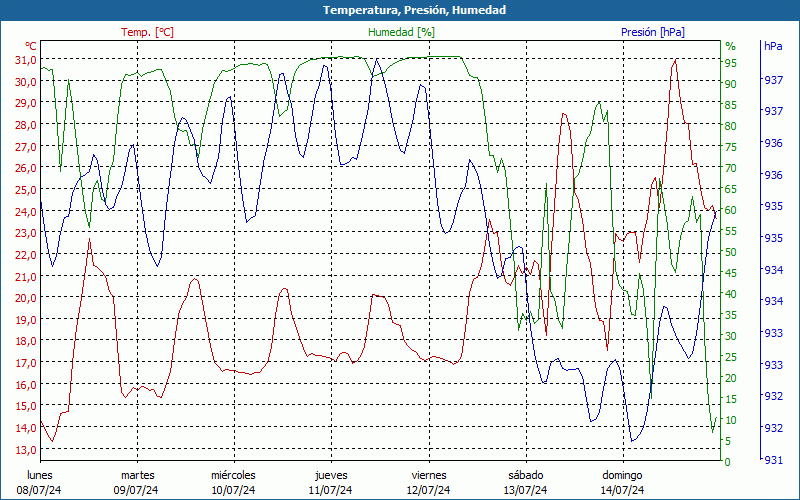The image size is (800, 500).
Task: Click "23,0" on the temperature axis
Action: coord(26,233)
